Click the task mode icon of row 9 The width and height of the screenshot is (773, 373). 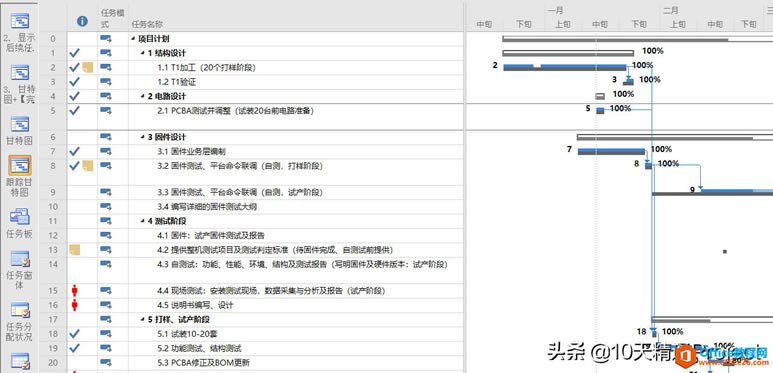(106, 192)
